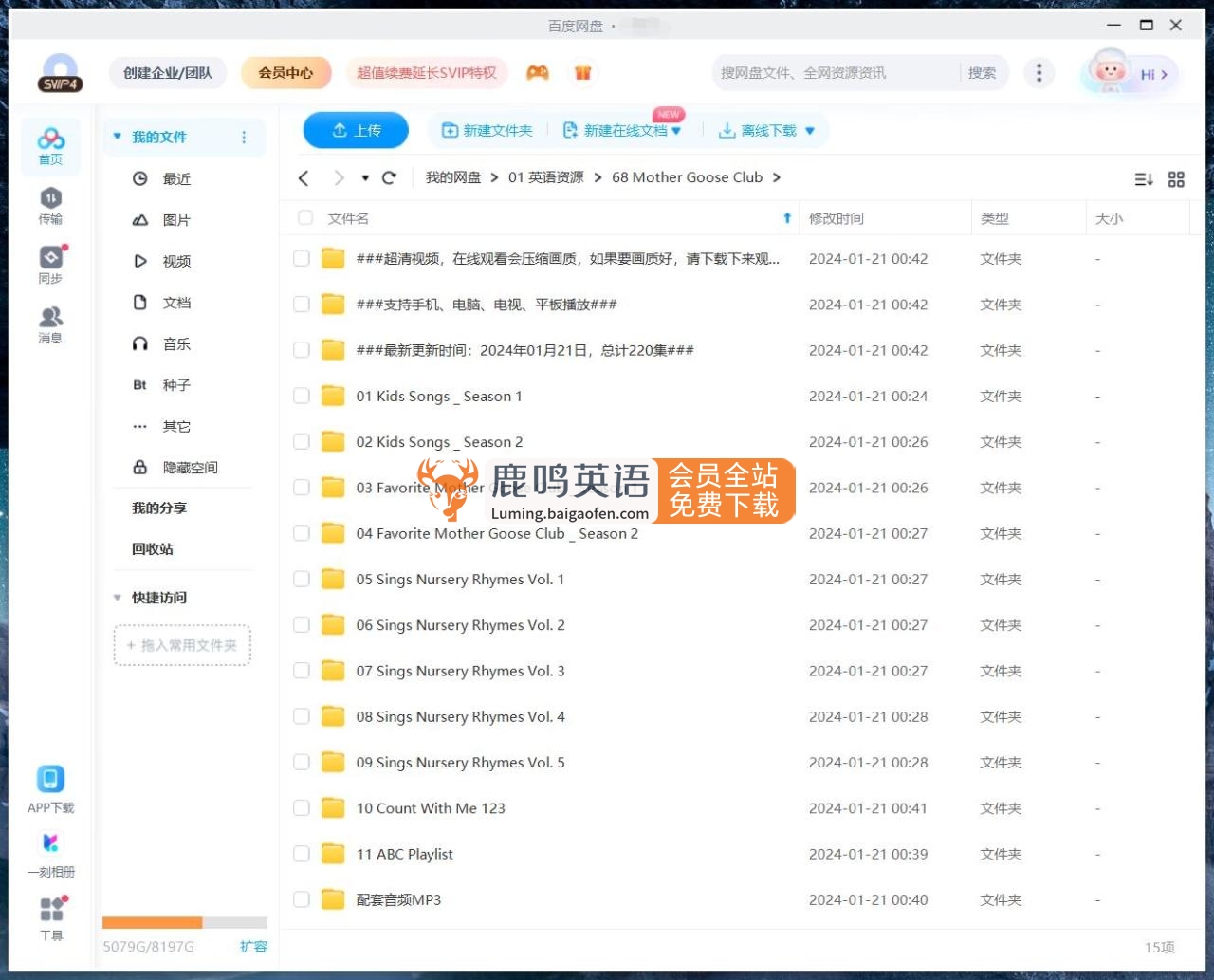This screenshot has height=980, width=1214.
Task: Collapse the 我的文件 tree section
Action: click(x=118, y=137)
